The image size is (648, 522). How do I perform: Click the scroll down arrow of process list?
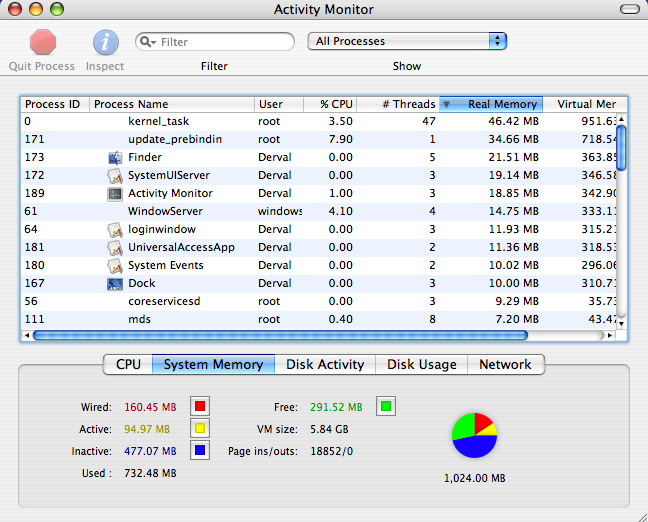pyautogui.click(x=621, y=323)
